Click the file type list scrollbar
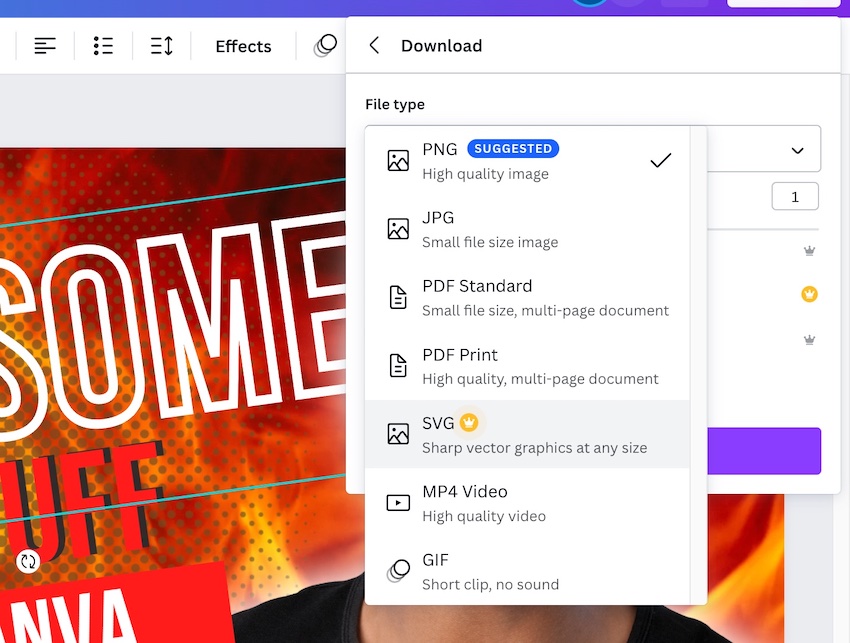The image size is (850, 643). click(698, 365)
